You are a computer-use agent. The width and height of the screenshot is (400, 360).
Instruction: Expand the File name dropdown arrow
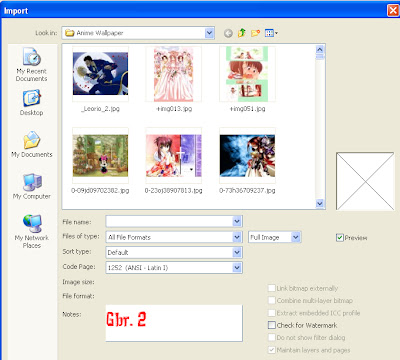pos(237,221)
